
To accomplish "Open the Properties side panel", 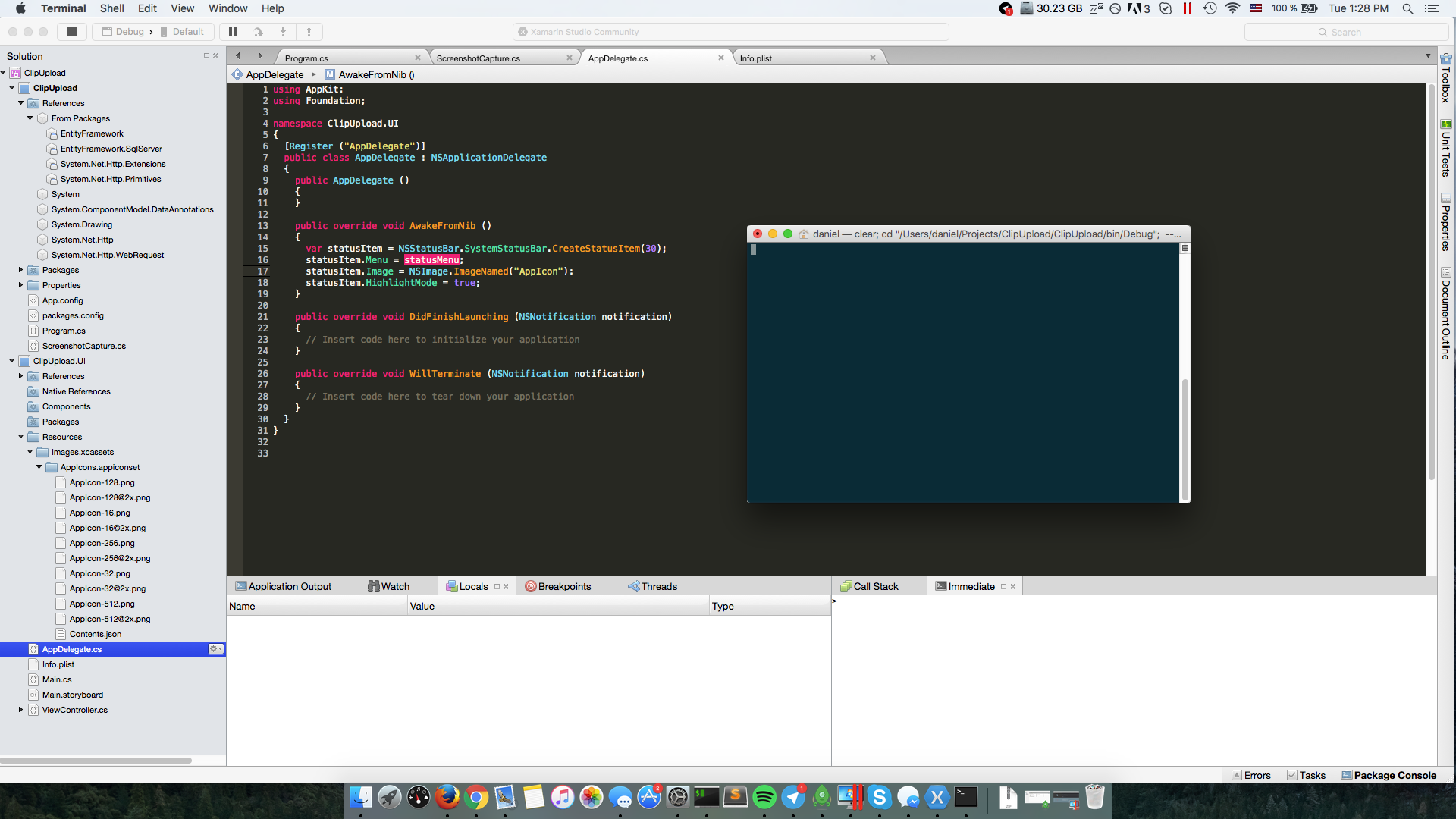I will (1446, 222).
